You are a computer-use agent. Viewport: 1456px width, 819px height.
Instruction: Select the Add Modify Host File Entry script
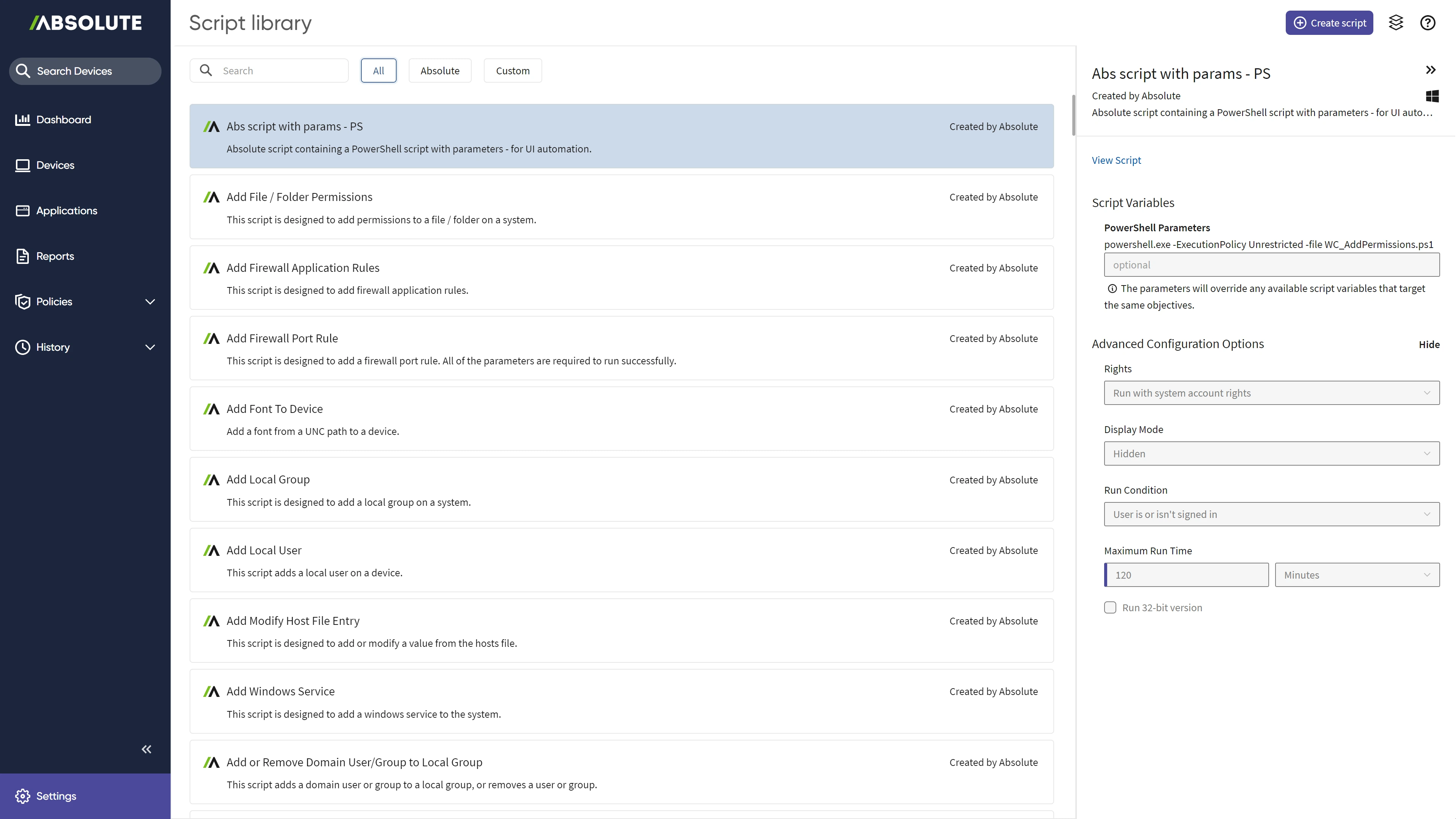coord(622,631)
